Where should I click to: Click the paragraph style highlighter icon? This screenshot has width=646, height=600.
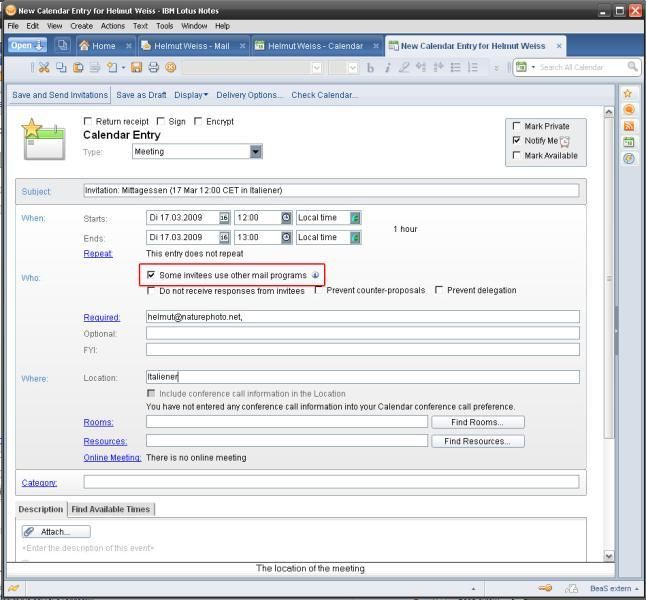404,68
